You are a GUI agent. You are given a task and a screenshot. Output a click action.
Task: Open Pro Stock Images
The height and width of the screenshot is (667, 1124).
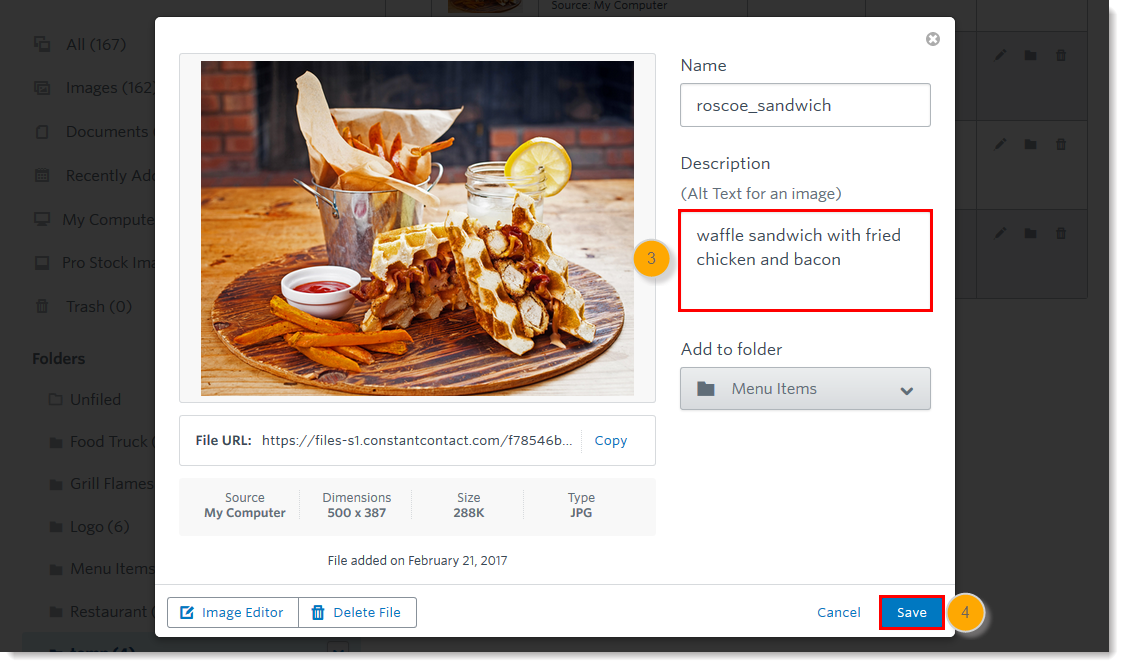[108, 262]
